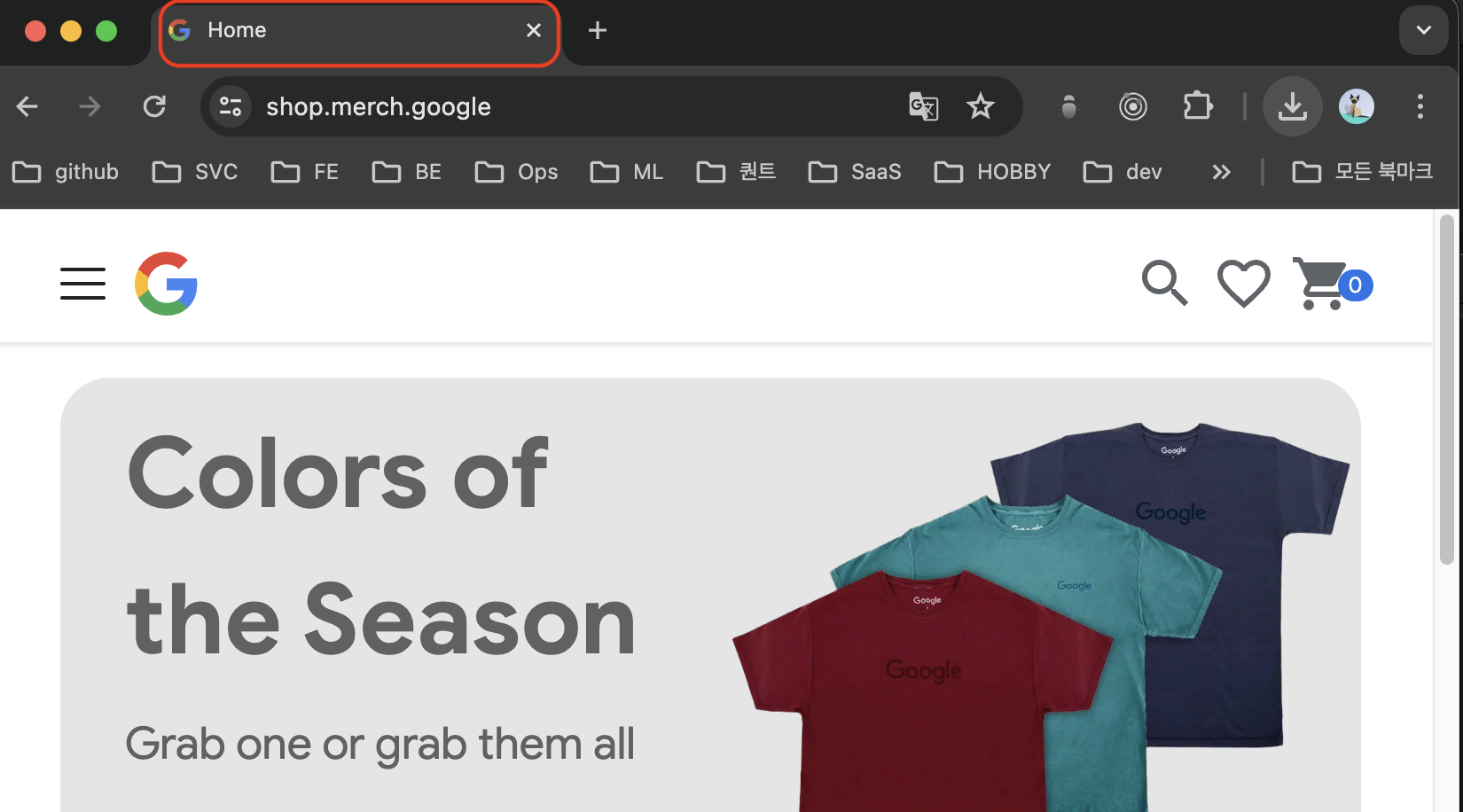Screen dimensions: 1463x812
Task: Open the Extensions puzzle piece menu
Action: [x=1198, y=106]
